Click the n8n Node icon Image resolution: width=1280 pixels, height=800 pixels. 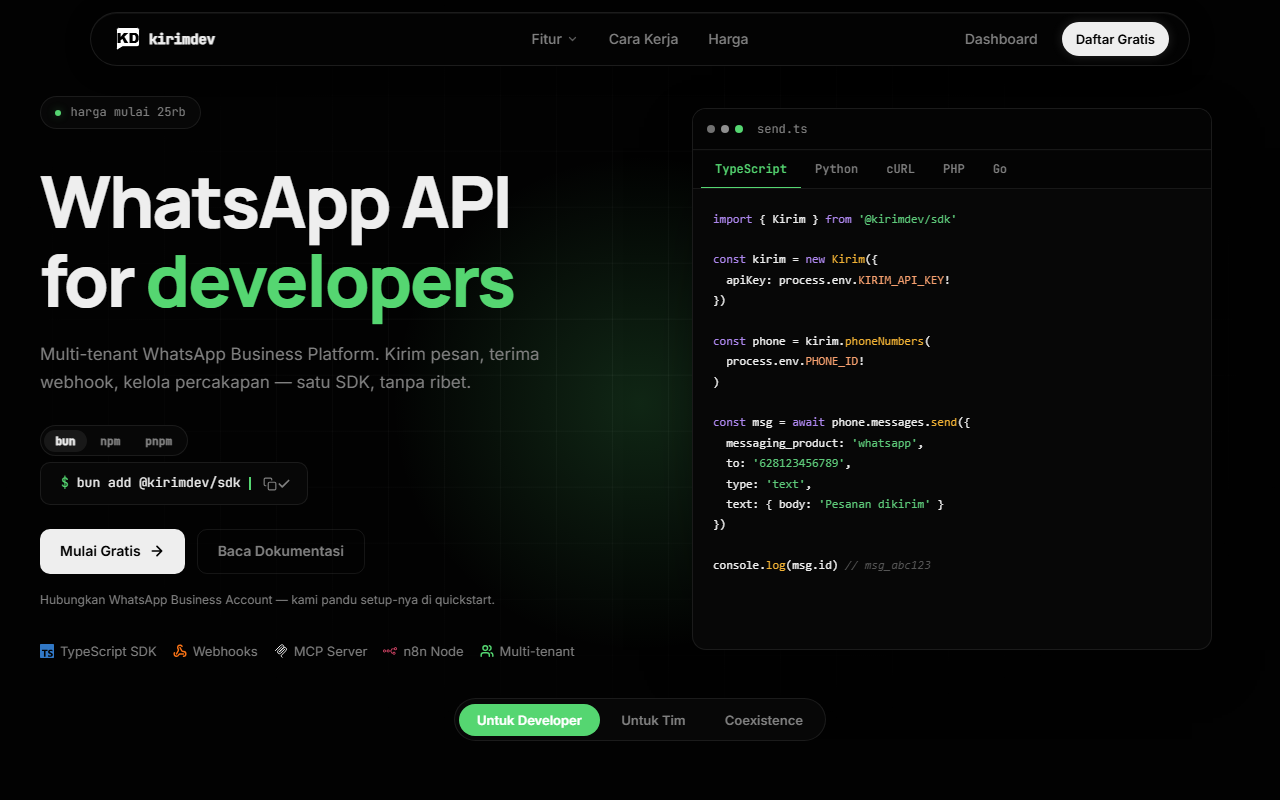pyautogui.click(x=390, y=651)
